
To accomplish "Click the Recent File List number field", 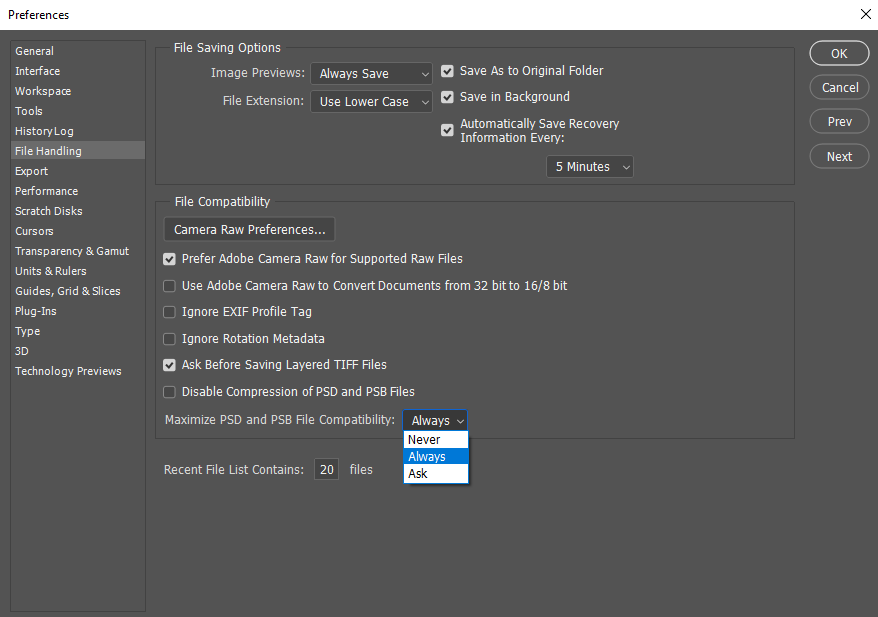I will coord(326,469).
